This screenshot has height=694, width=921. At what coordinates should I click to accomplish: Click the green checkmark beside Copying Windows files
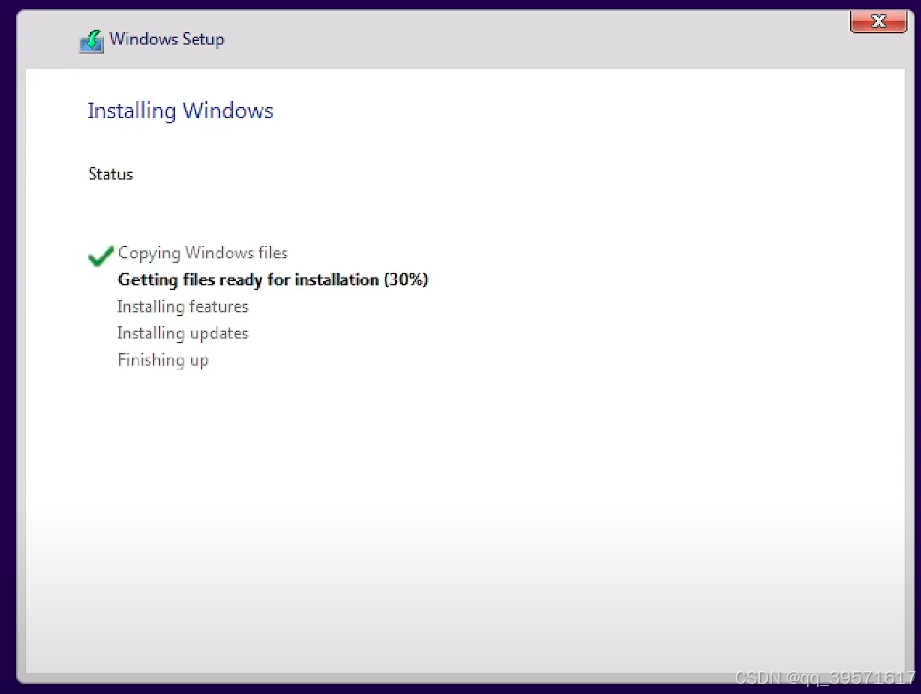click(x=100, y=255)
